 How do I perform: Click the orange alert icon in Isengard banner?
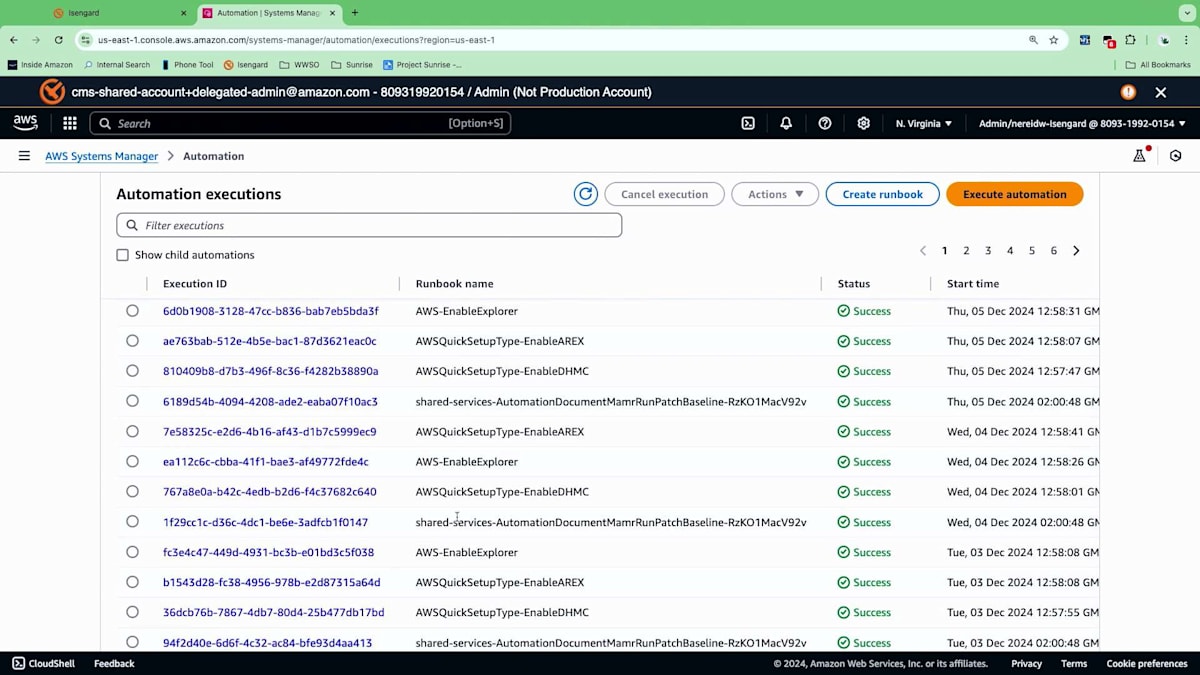[1128, 92]
